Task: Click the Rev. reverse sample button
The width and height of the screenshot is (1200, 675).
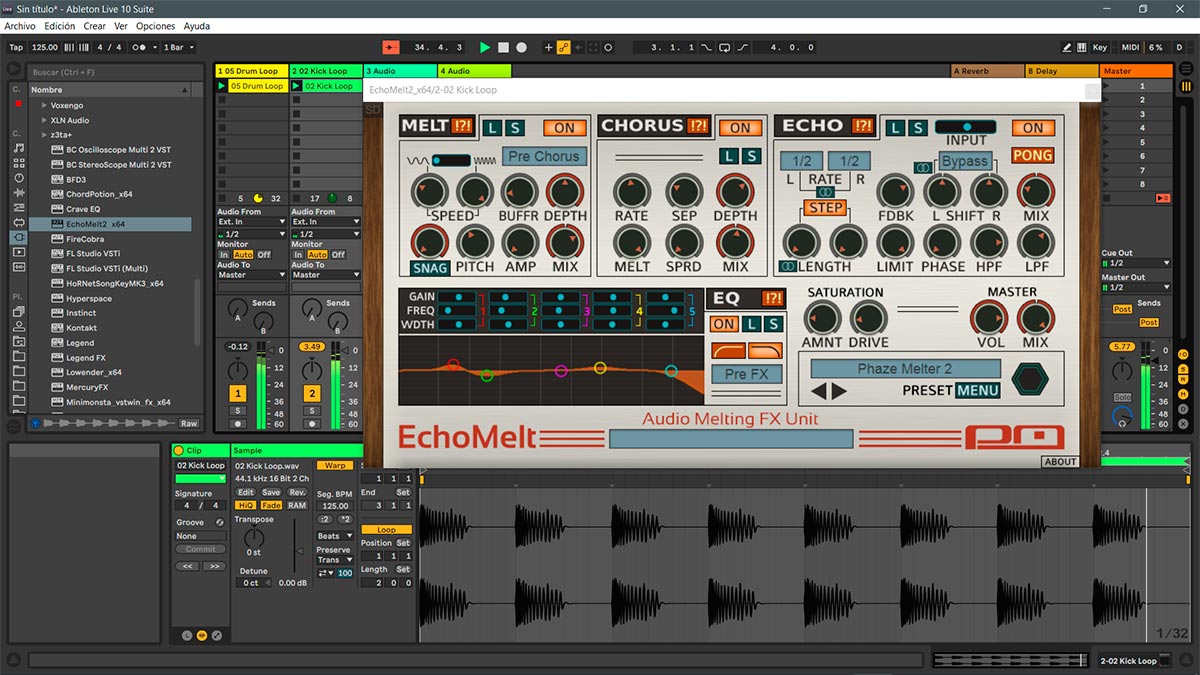Action: (297, 493)
